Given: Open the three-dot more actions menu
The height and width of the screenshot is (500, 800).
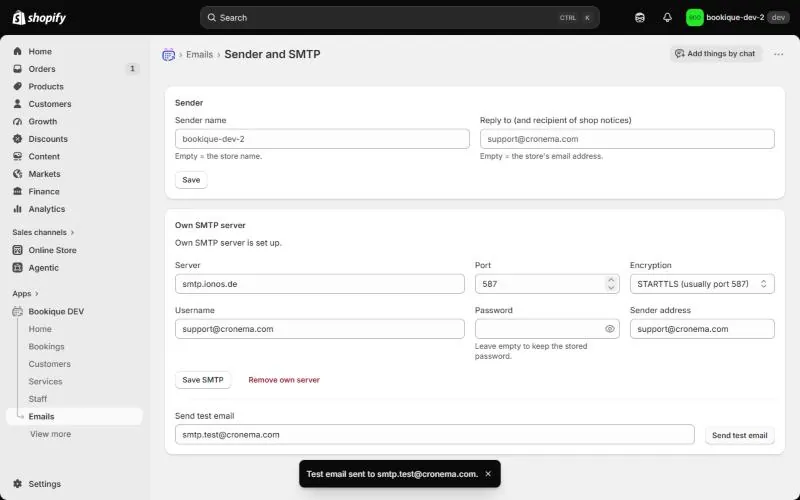Looking at the screenshot, I should coord(778,54).
